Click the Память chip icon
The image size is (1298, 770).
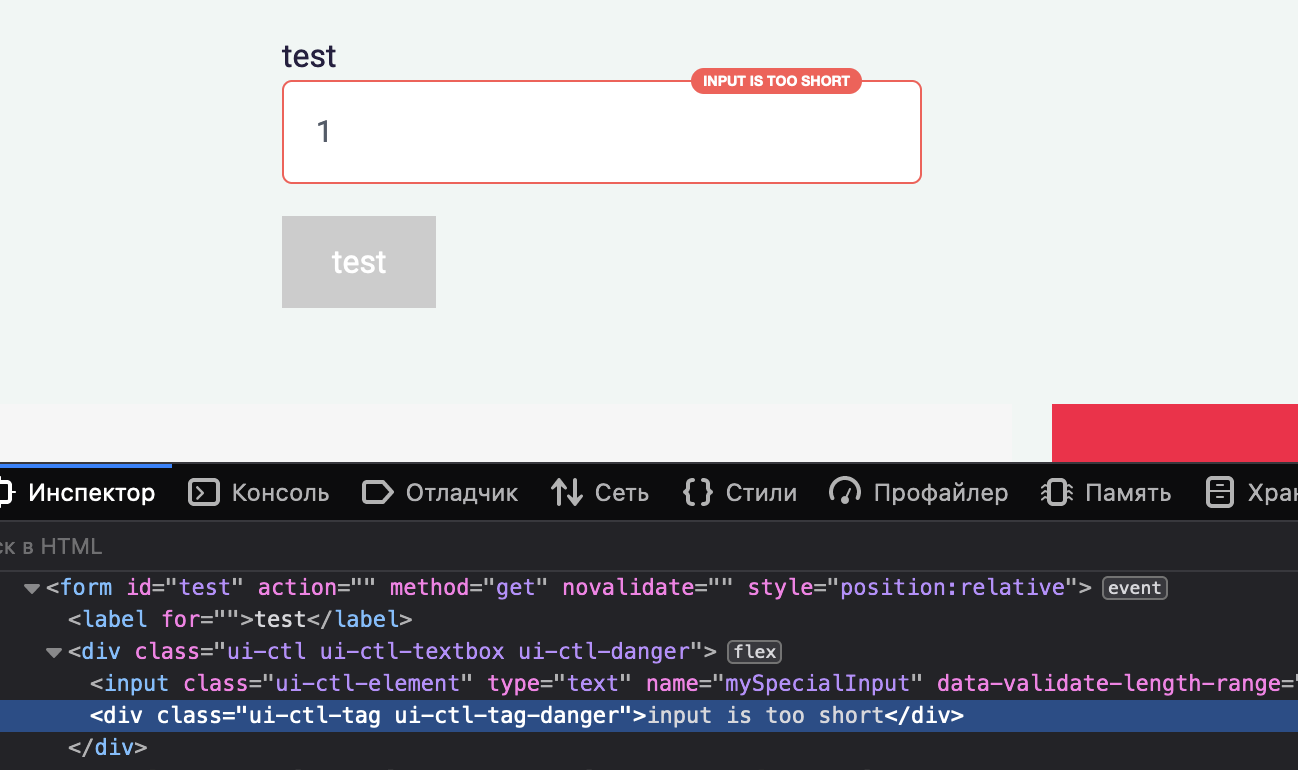[1057, 492]
